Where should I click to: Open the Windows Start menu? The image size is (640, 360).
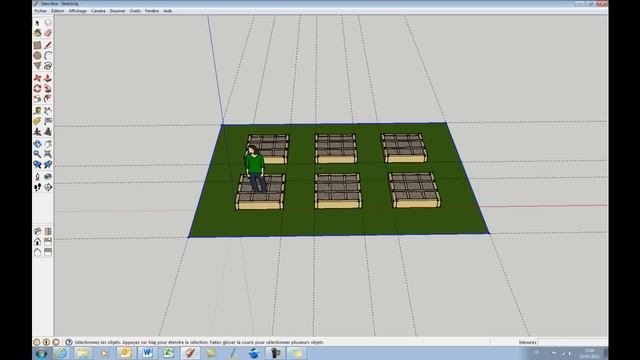click(x=41, y=353)
